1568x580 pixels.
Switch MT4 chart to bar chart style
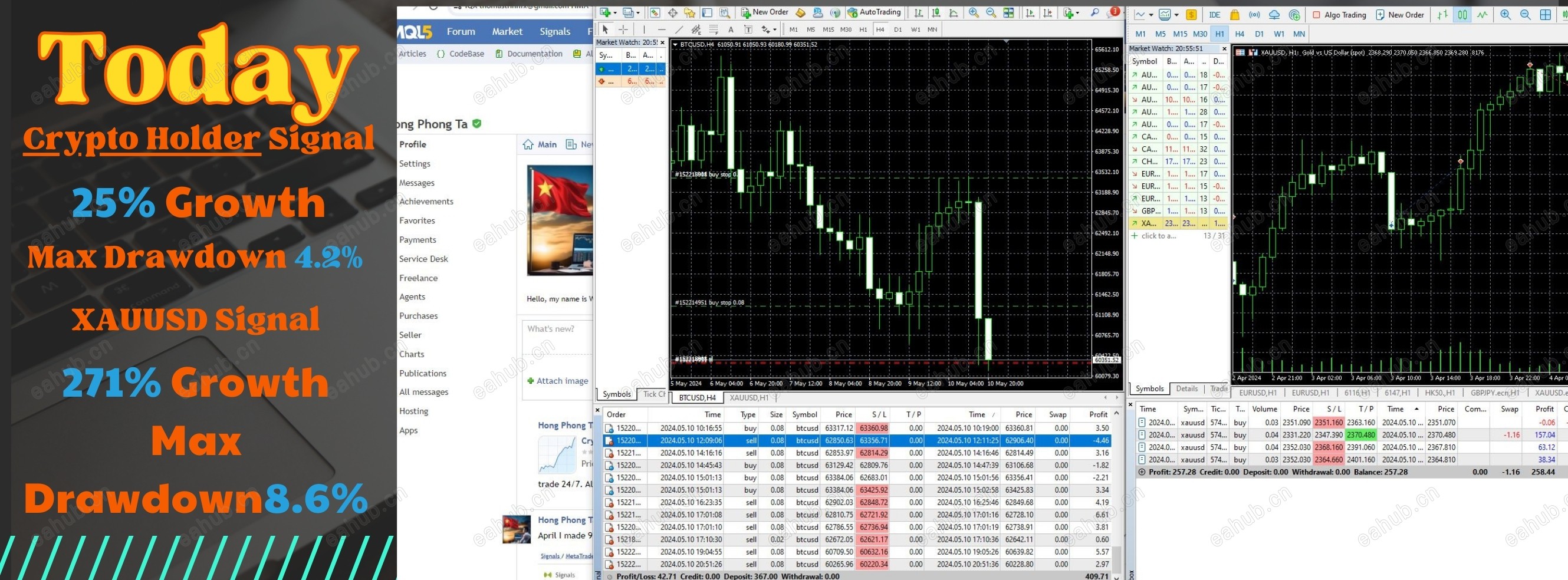pyautogui.click(x=919, y=12)
